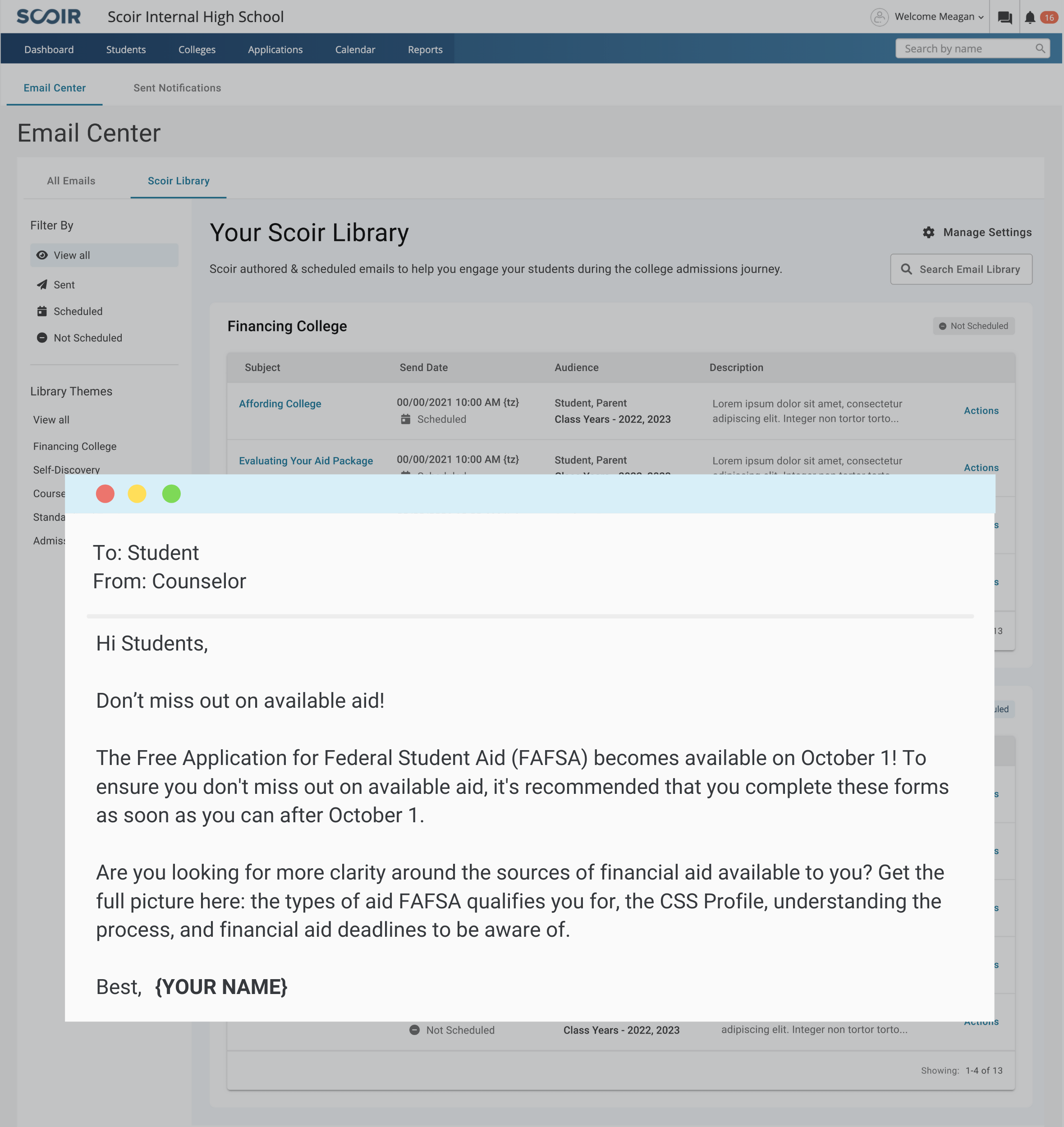
Task: Click the Search Email Library button
Action: coord(961,269)
